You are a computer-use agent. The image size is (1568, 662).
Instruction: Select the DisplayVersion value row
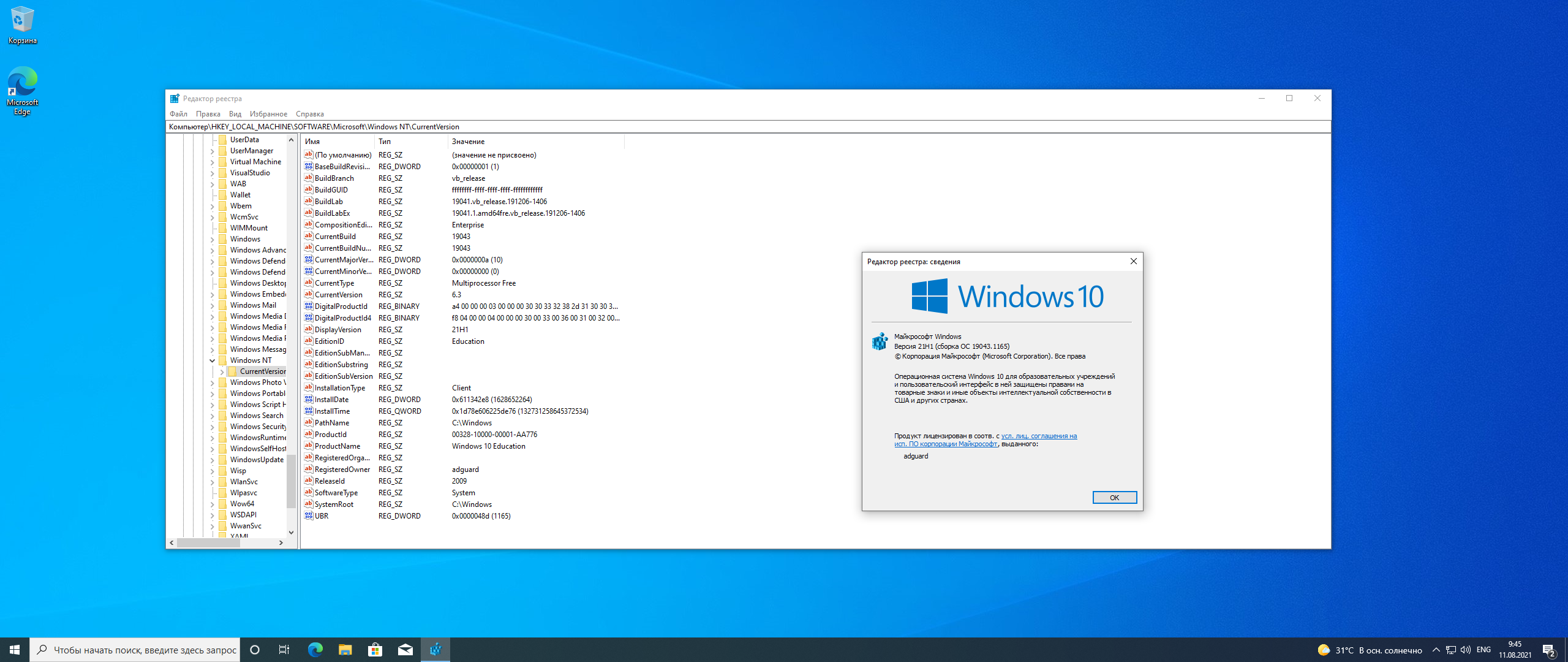click(x=462, y=330)
